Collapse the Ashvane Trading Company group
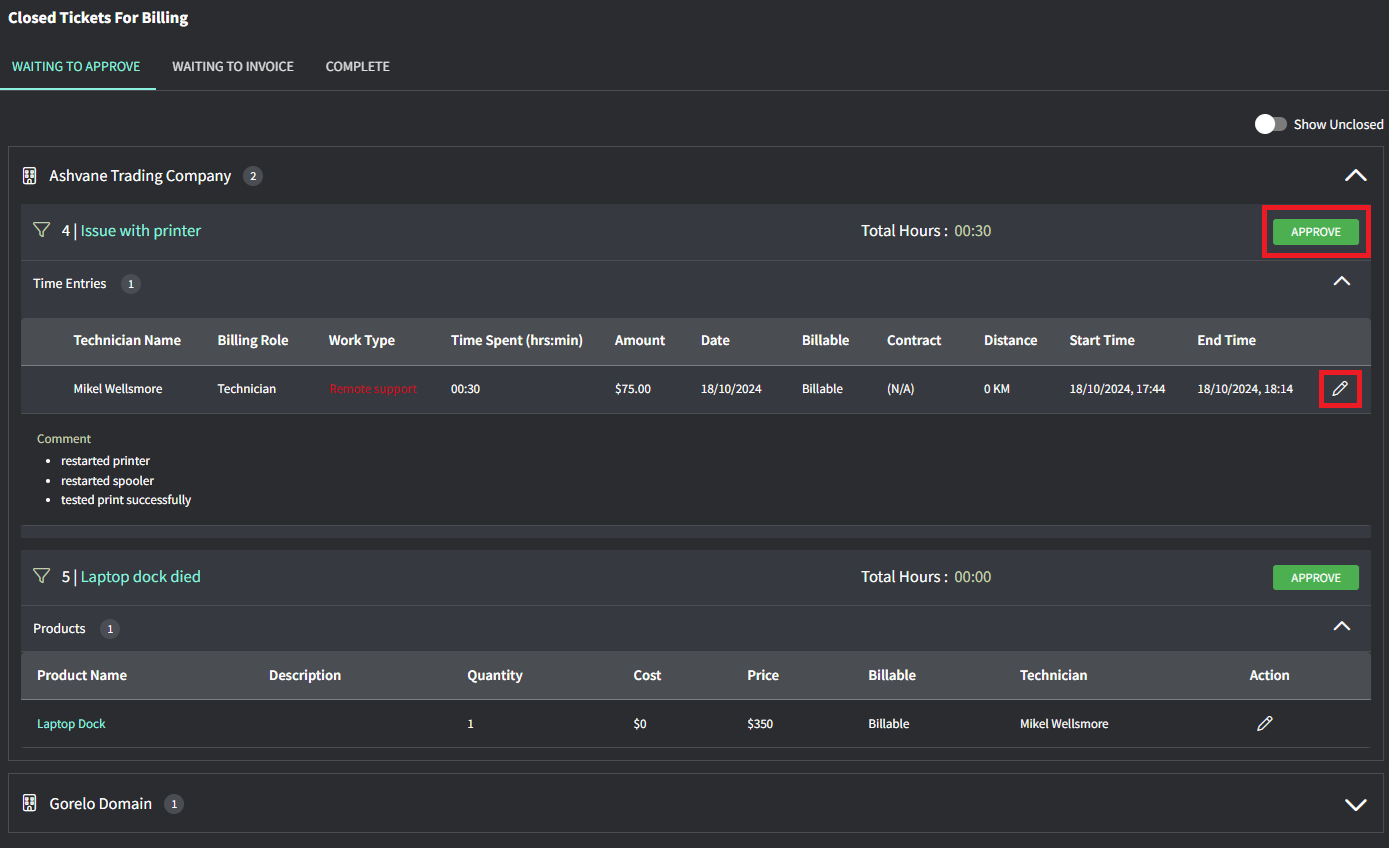The image size is (1389, 848). click(x=1355, y=176)
